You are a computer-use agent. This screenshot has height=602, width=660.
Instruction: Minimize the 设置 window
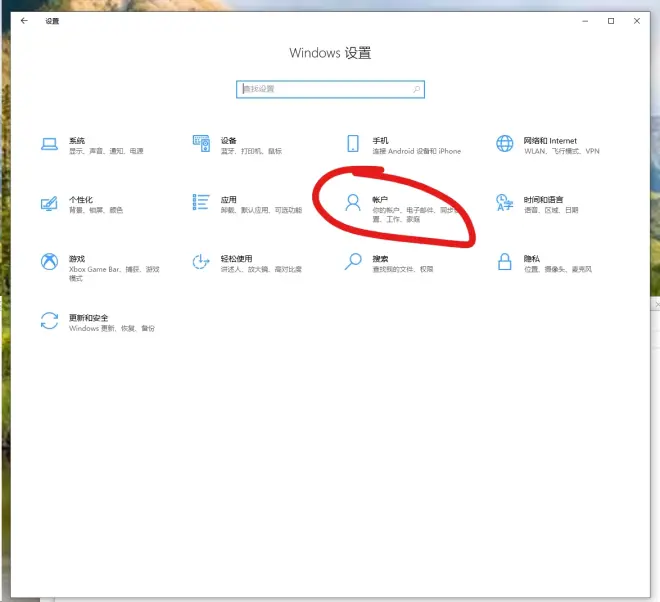click(585, 21)
